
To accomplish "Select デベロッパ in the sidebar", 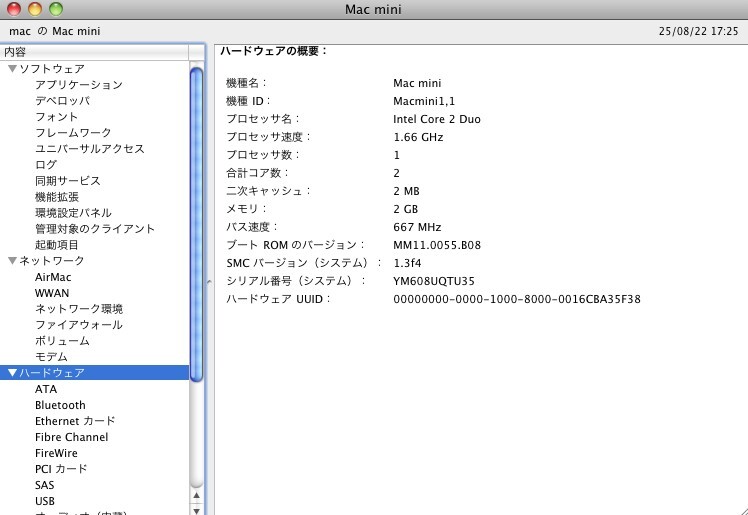I will click(62, 101).
